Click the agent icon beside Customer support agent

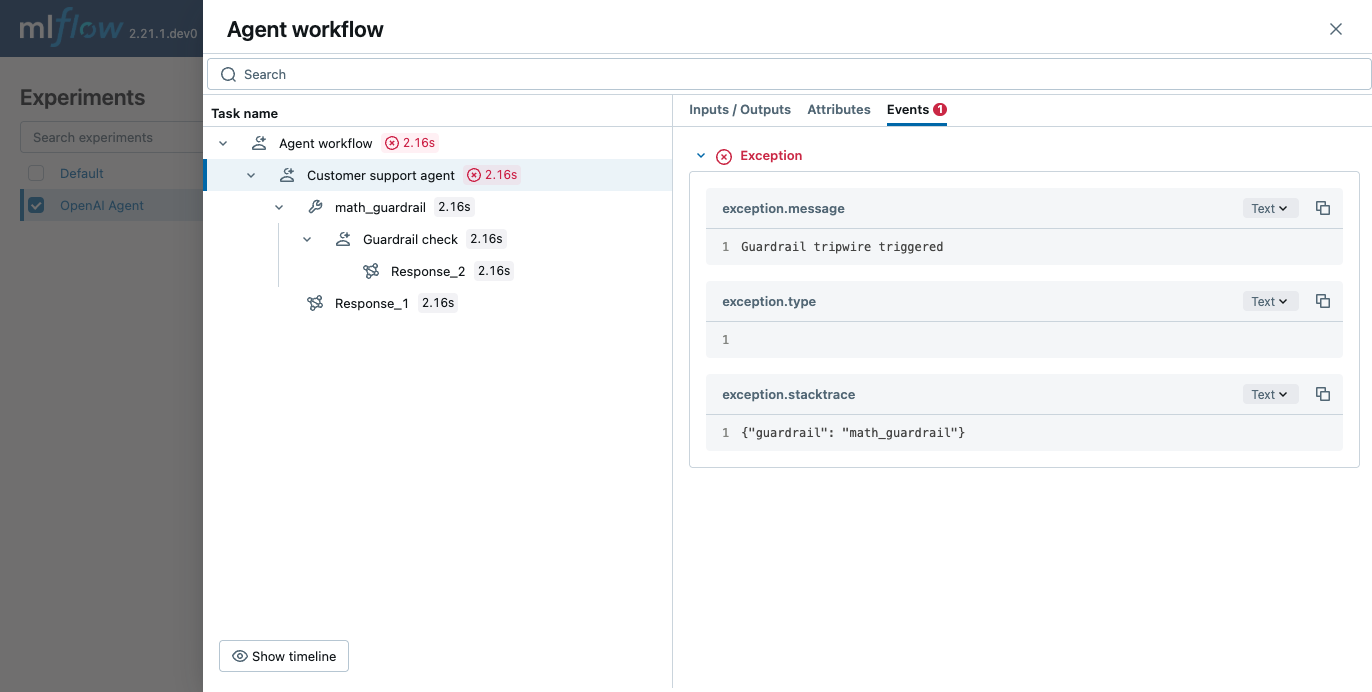[x=287, y=174]
